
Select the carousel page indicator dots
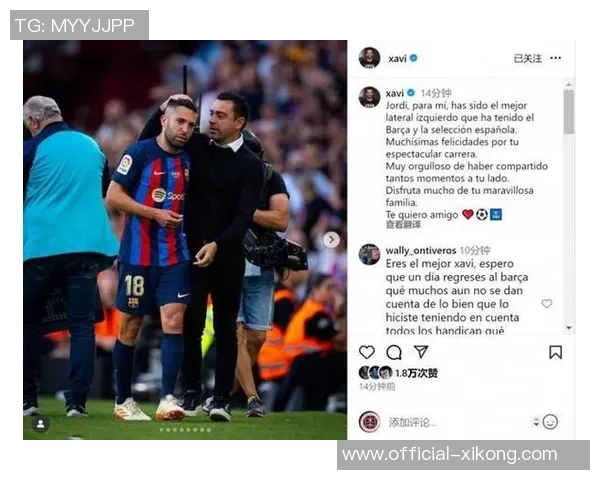185,430
